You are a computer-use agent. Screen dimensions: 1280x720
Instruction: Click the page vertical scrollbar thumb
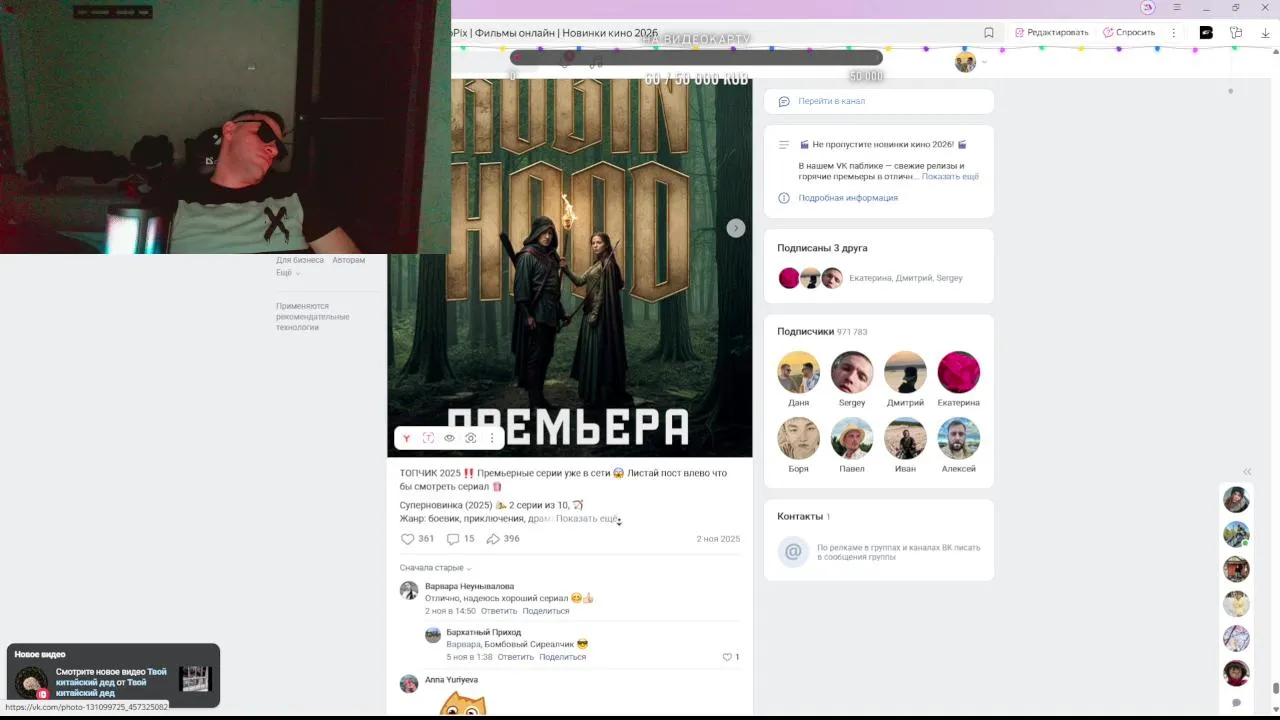point(1275,687)
